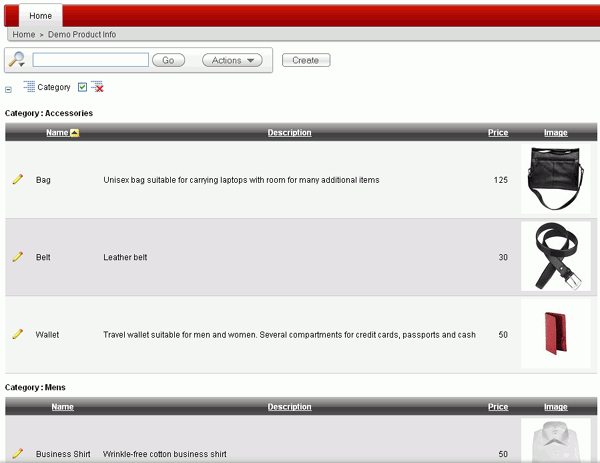Click the Category control break grid icon

coord(29,86)
